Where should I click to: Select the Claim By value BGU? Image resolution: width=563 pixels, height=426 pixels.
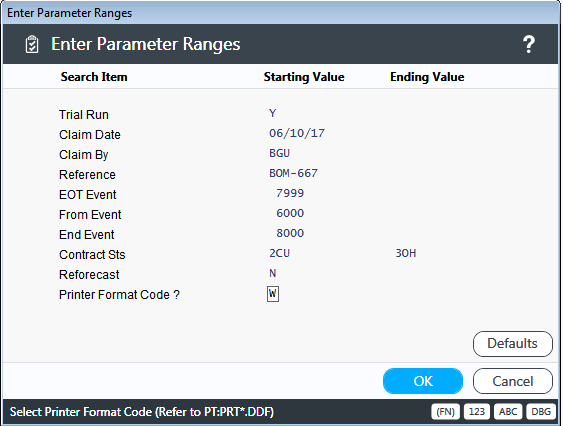click(279, 153)
